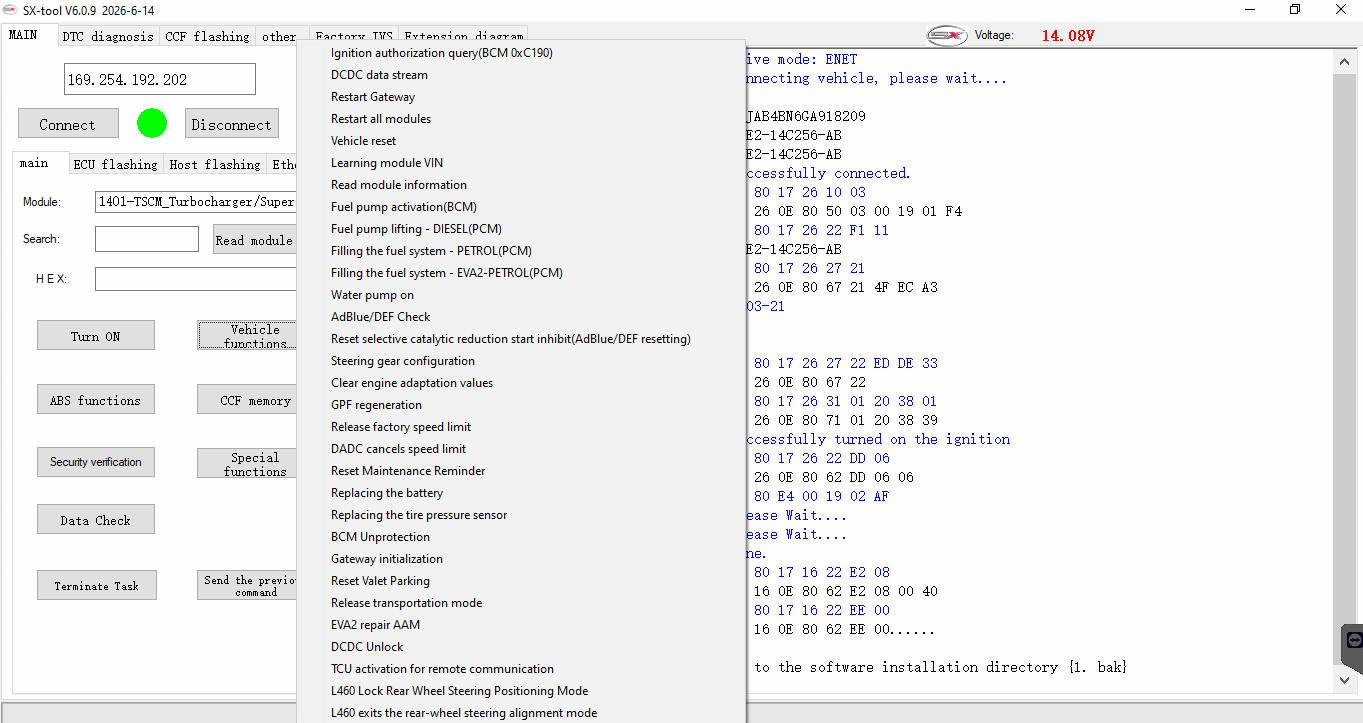Click the Vehicle functions button
Viewport: 1363px width, 723px height.
(x=248, y=336)
